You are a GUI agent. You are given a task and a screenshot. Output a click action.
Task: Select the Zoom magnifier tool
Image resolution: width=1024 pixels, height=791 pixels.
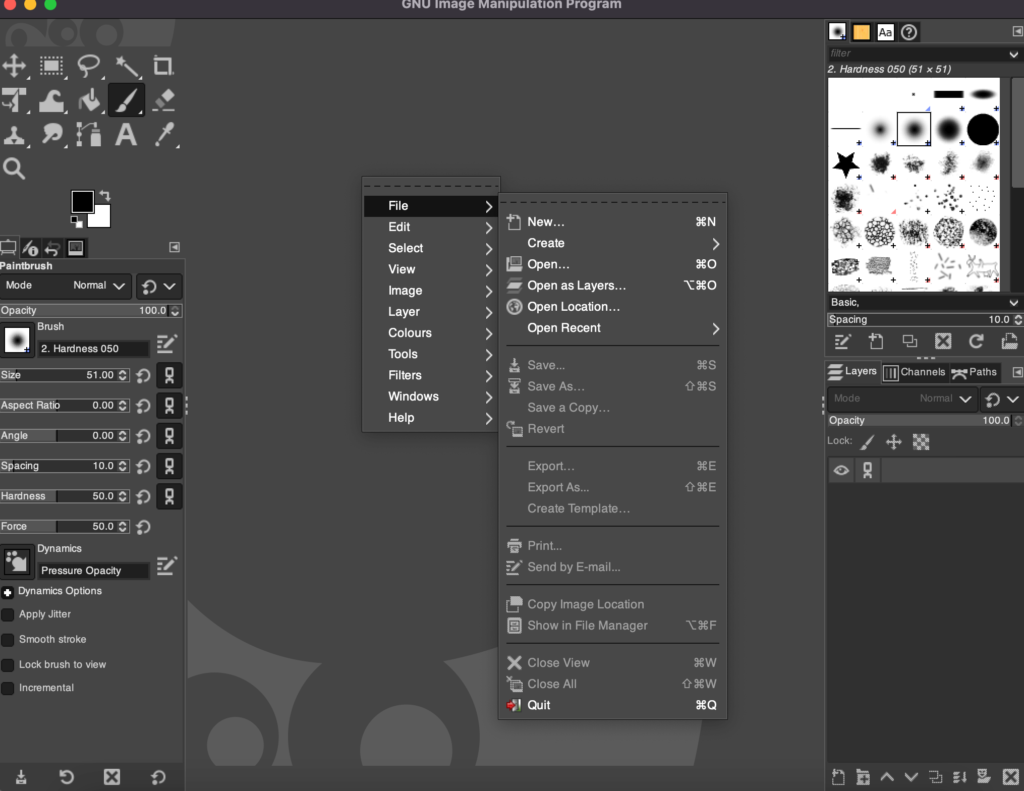click(14, 169)
